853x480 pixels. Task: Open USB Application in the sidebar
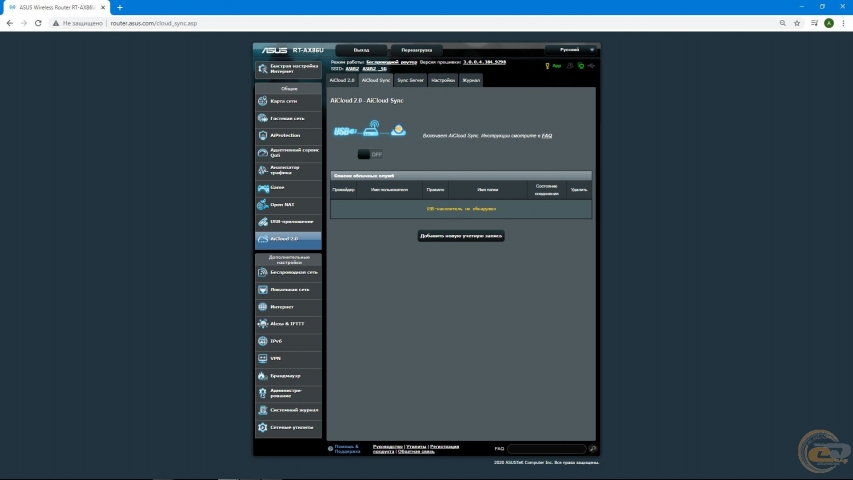pos(288,221)
